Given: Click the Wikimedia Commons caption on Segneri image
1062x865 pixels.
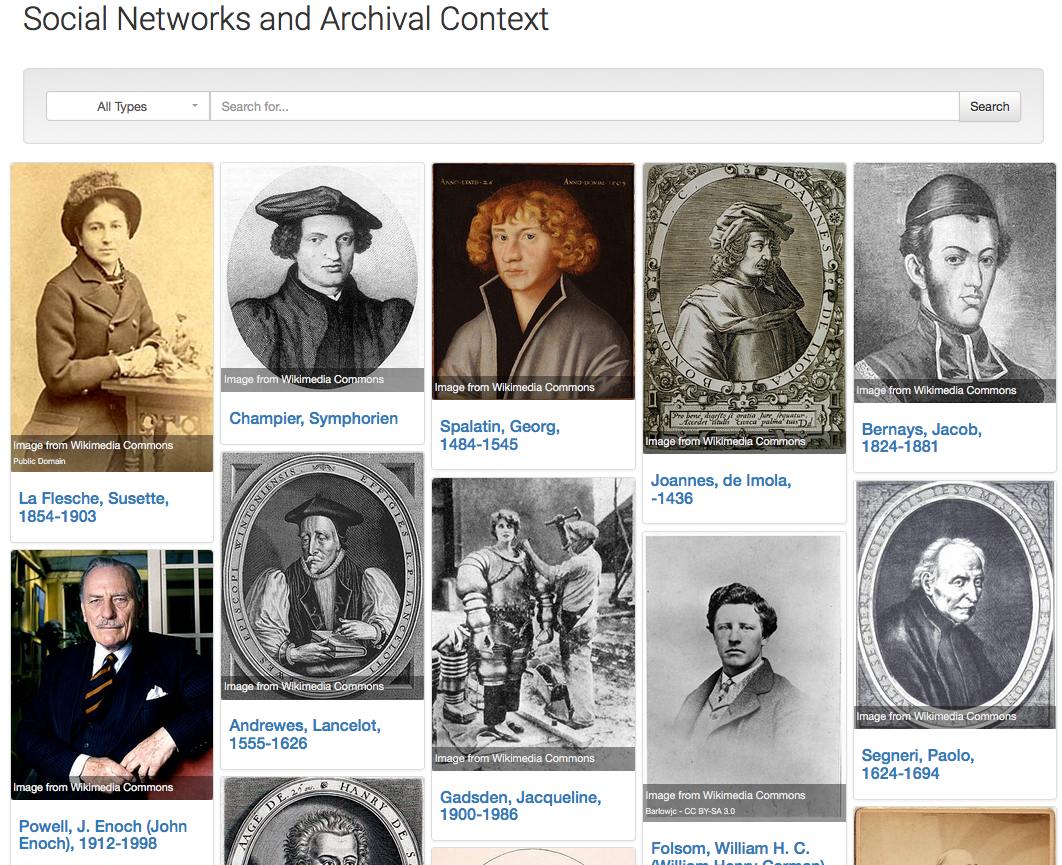Looking at the screenshot, I should click(x=936, y=717).
